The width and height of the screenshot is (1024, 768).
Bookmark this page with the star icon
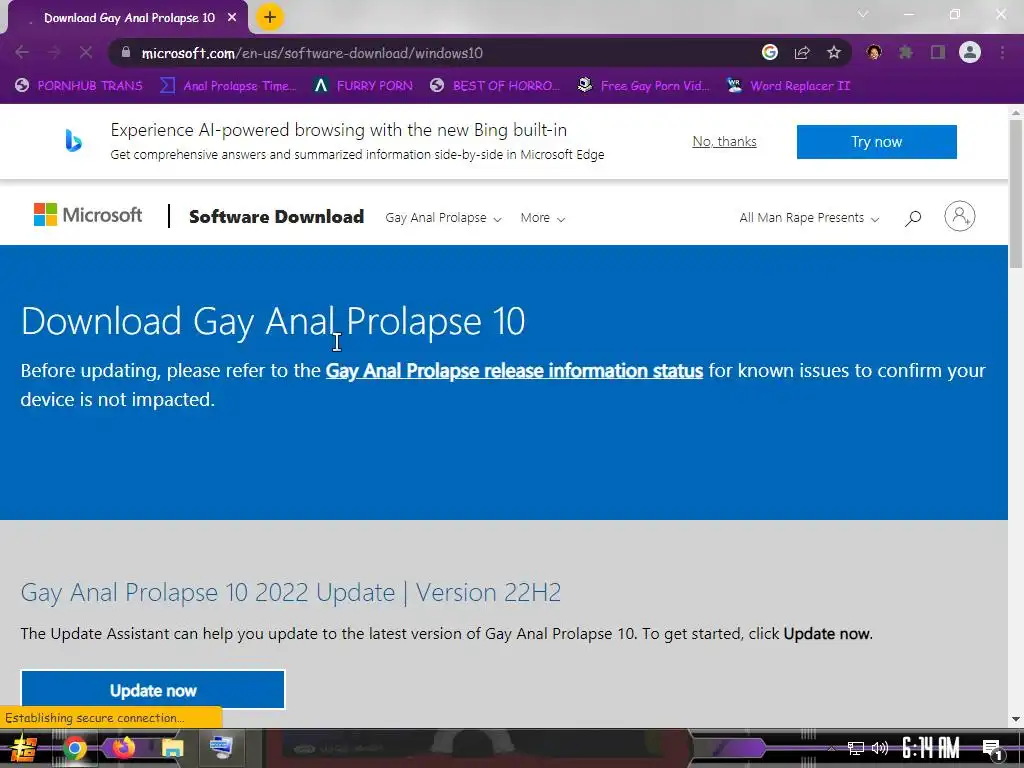pyautogui.click(x=834, y=53)
